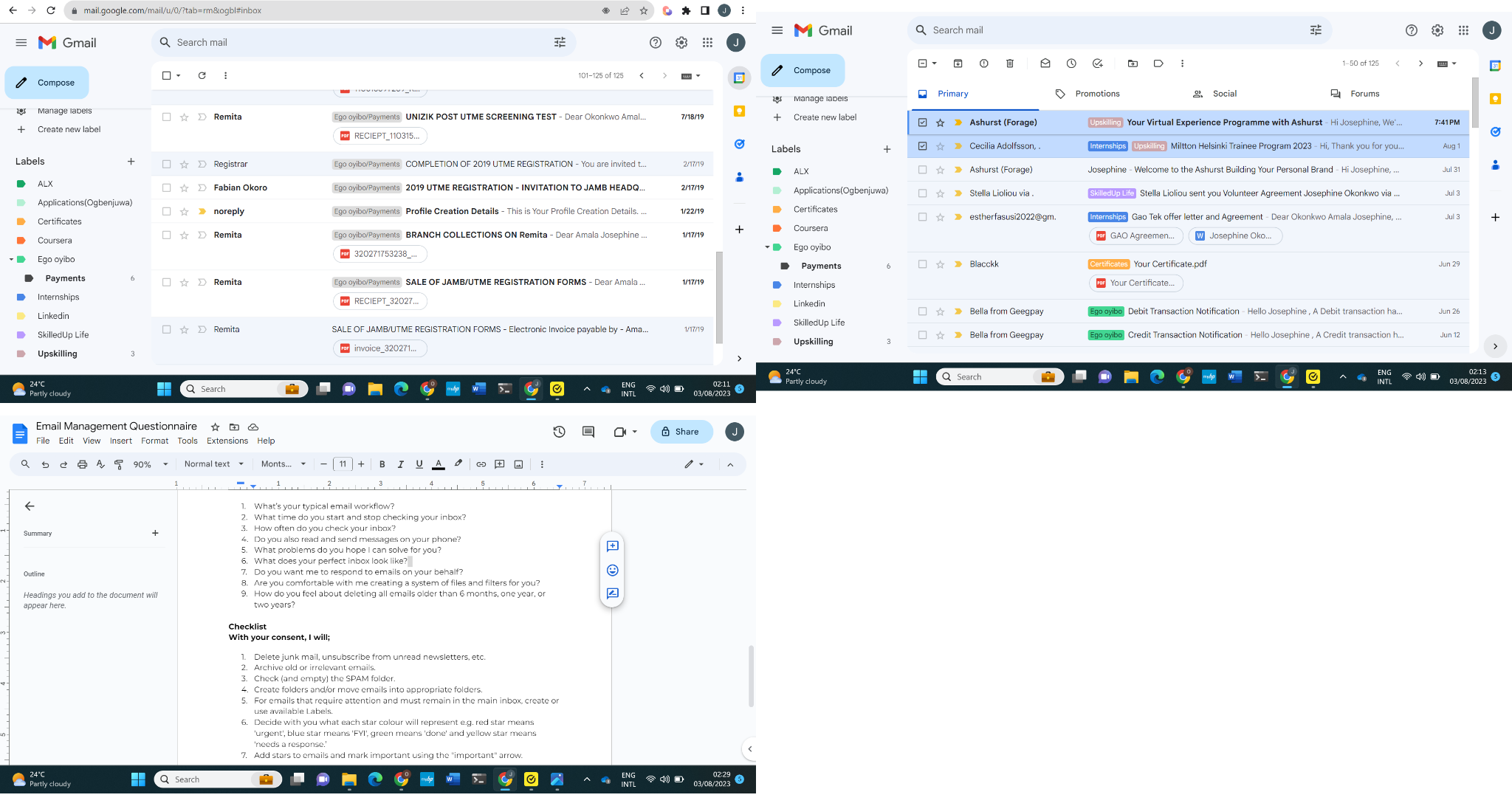Viewport: 1512px width, 806px height.
Task: Toggle importance marker on Fabian Okoro email
Action: pos(202,187)
